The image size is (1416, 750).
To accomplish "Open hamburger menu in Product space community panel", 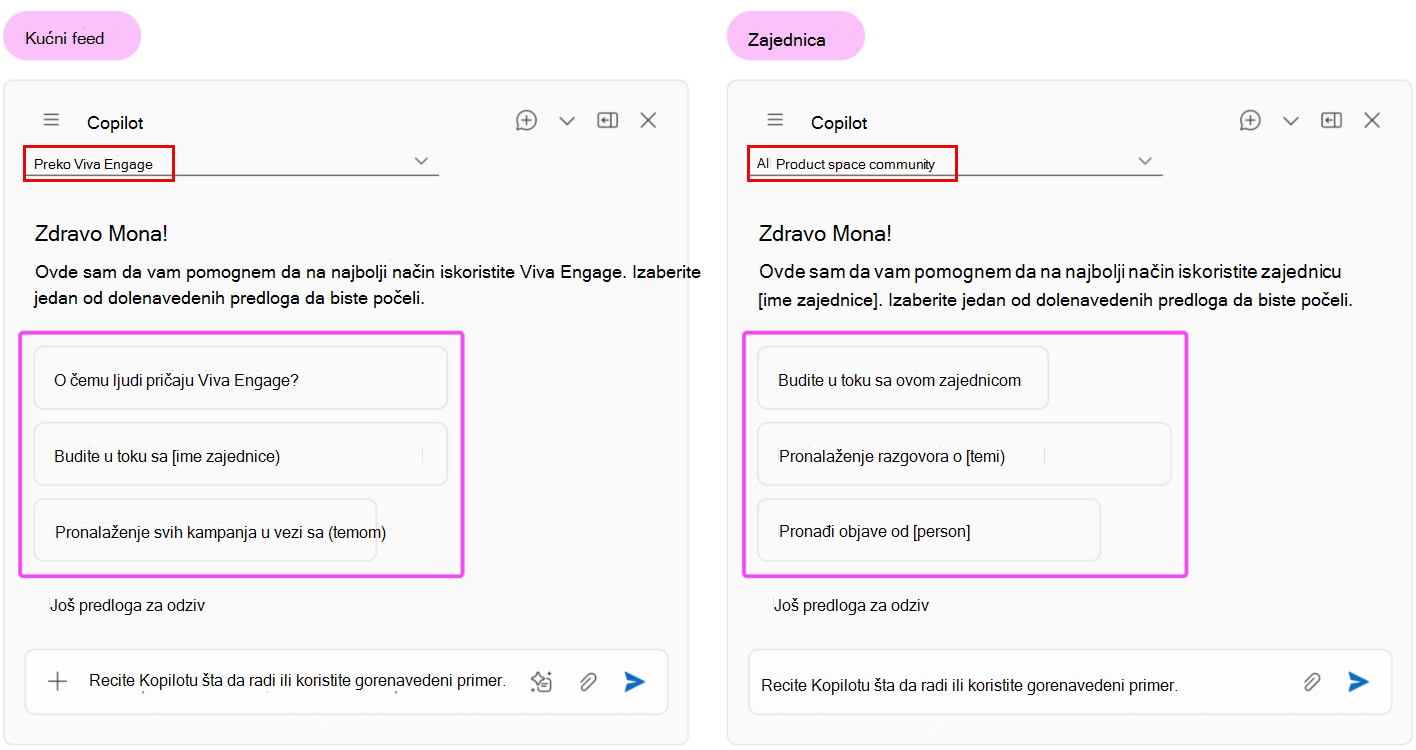I will click(x=775, y=120).
